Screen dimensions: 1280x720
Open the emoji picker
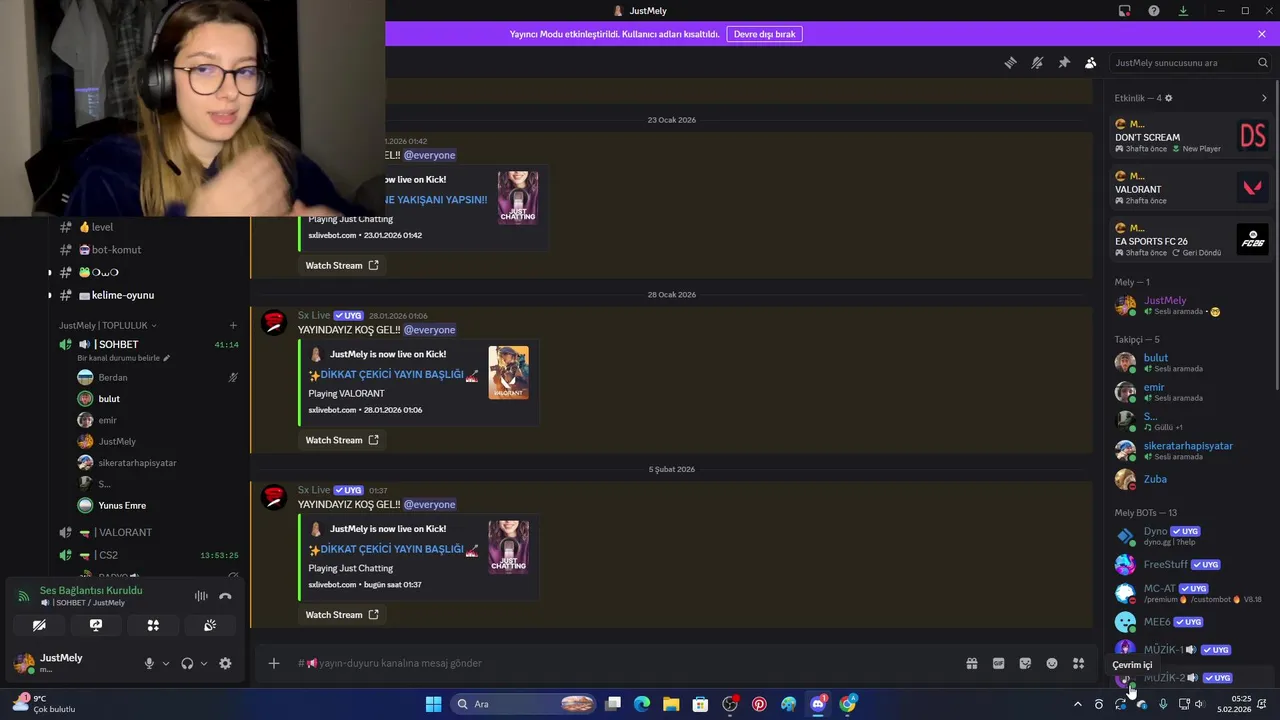pyautogui.click(x=1052, y=663)
